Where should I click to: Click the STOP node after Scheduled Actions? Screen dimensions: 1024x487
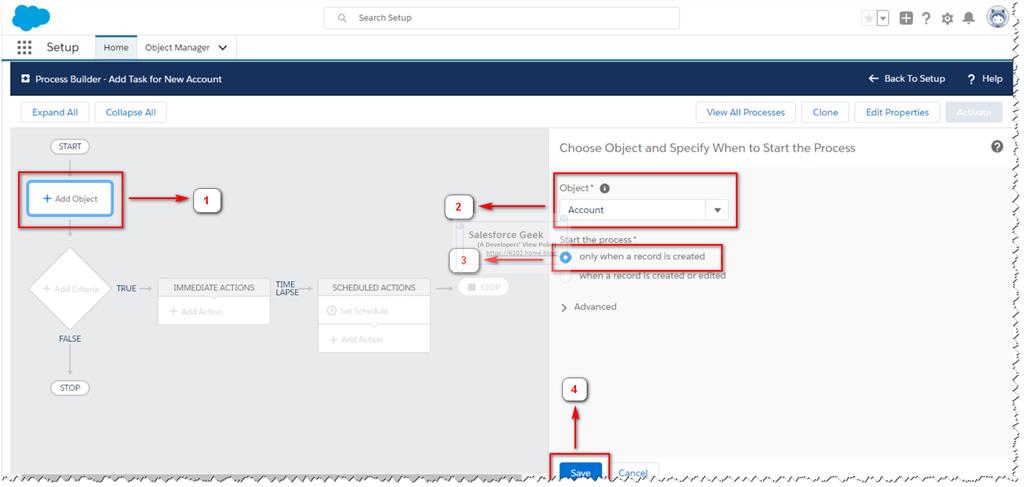click(483, 287)
